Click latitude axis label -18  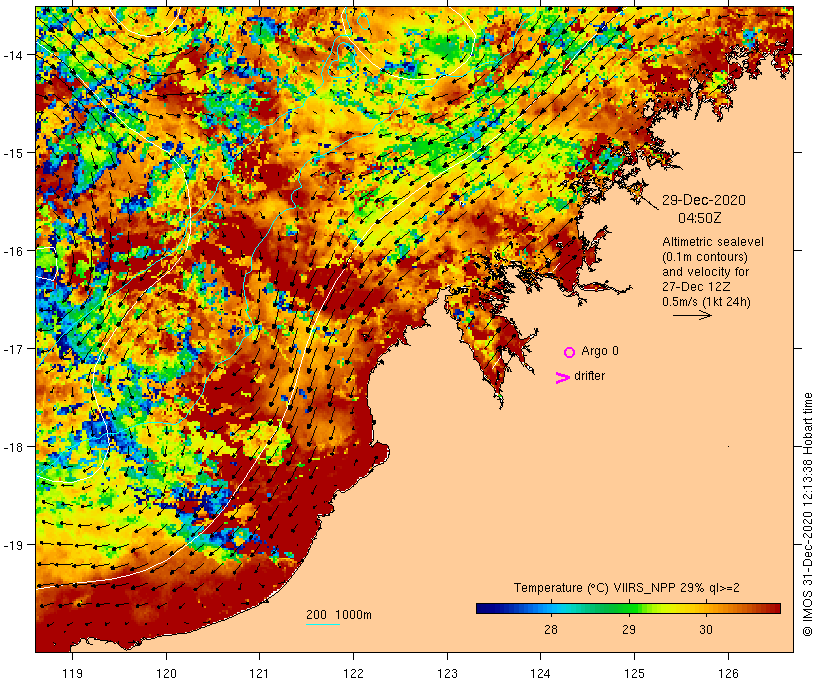[x=12, y=447]
